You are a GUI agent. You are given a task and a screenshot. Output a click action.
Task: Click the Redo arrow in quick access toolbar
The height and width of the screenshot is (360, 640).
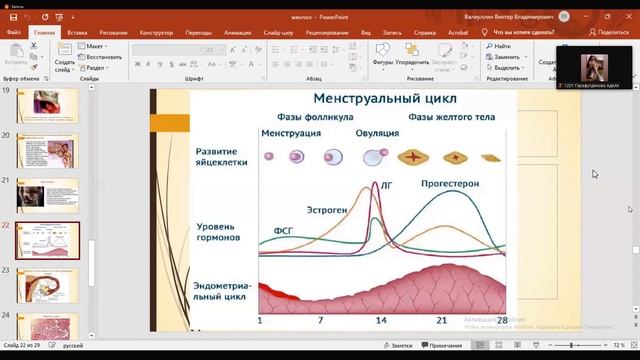pyautogui.click(x=45, y=17)
